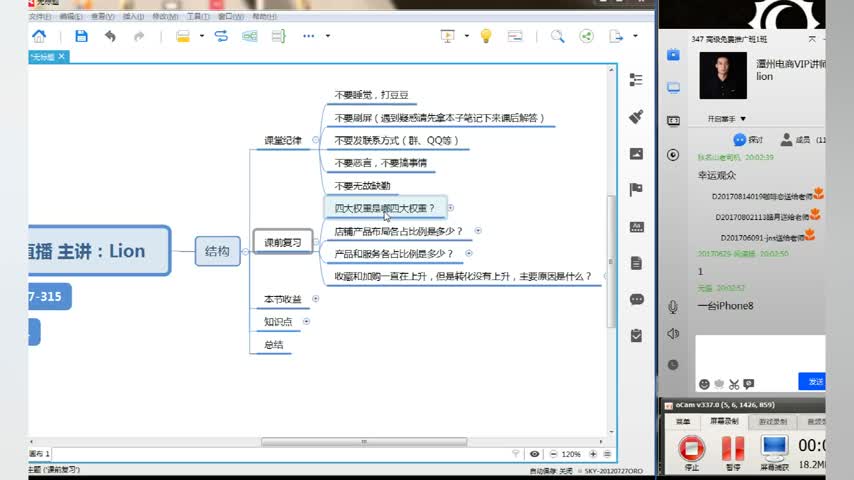Close the open document tab
The width and height of the screenshot is (854, 480).
click(62, 56)
